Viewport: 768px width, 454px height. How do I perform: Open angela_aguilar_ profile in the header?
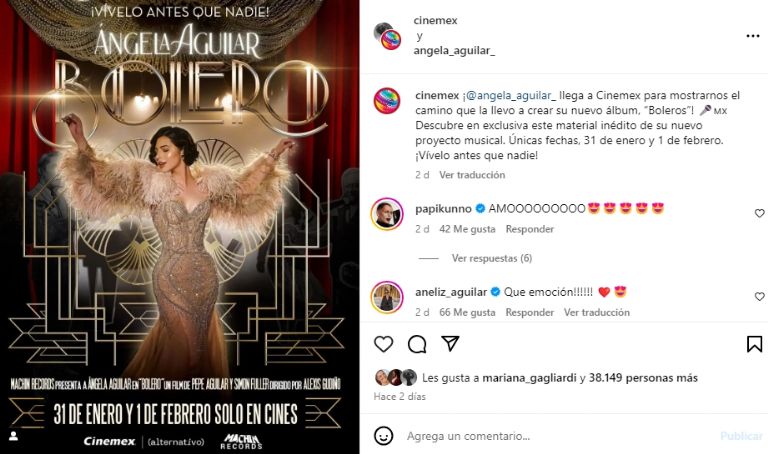[x=454, y=51]
